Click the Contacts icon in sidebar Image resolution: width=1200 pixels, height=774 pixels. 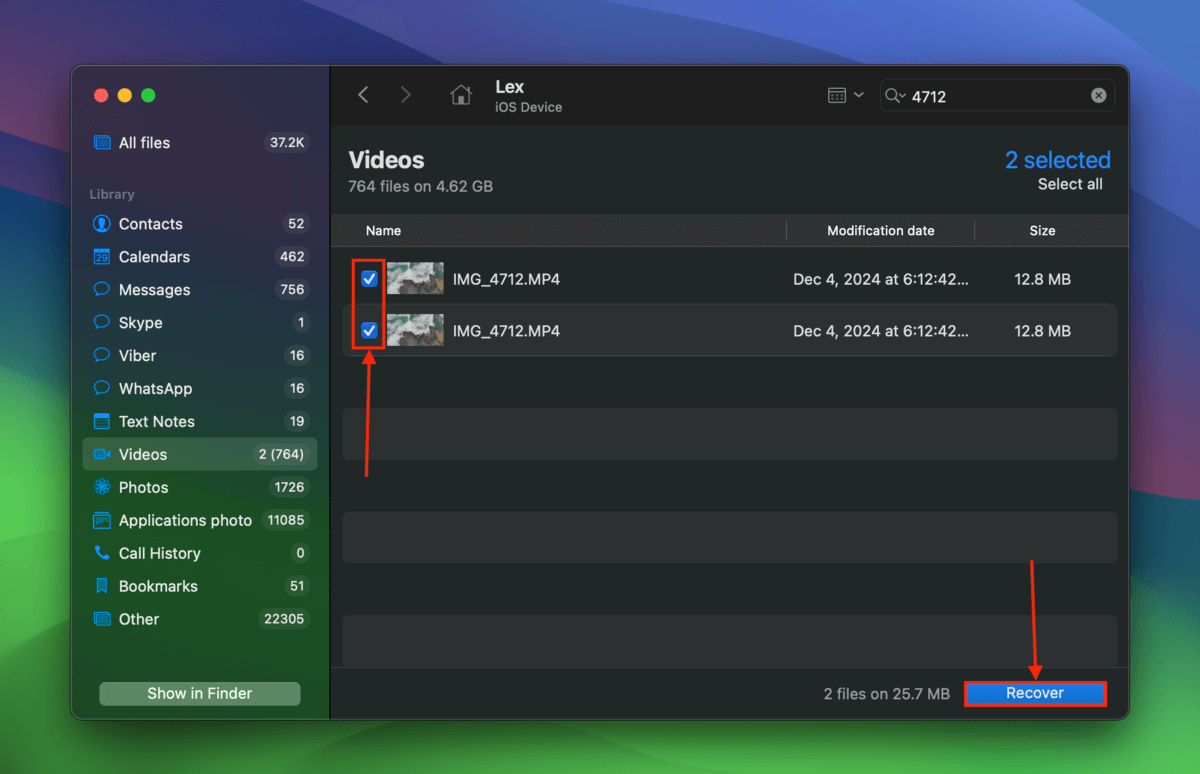101,224
